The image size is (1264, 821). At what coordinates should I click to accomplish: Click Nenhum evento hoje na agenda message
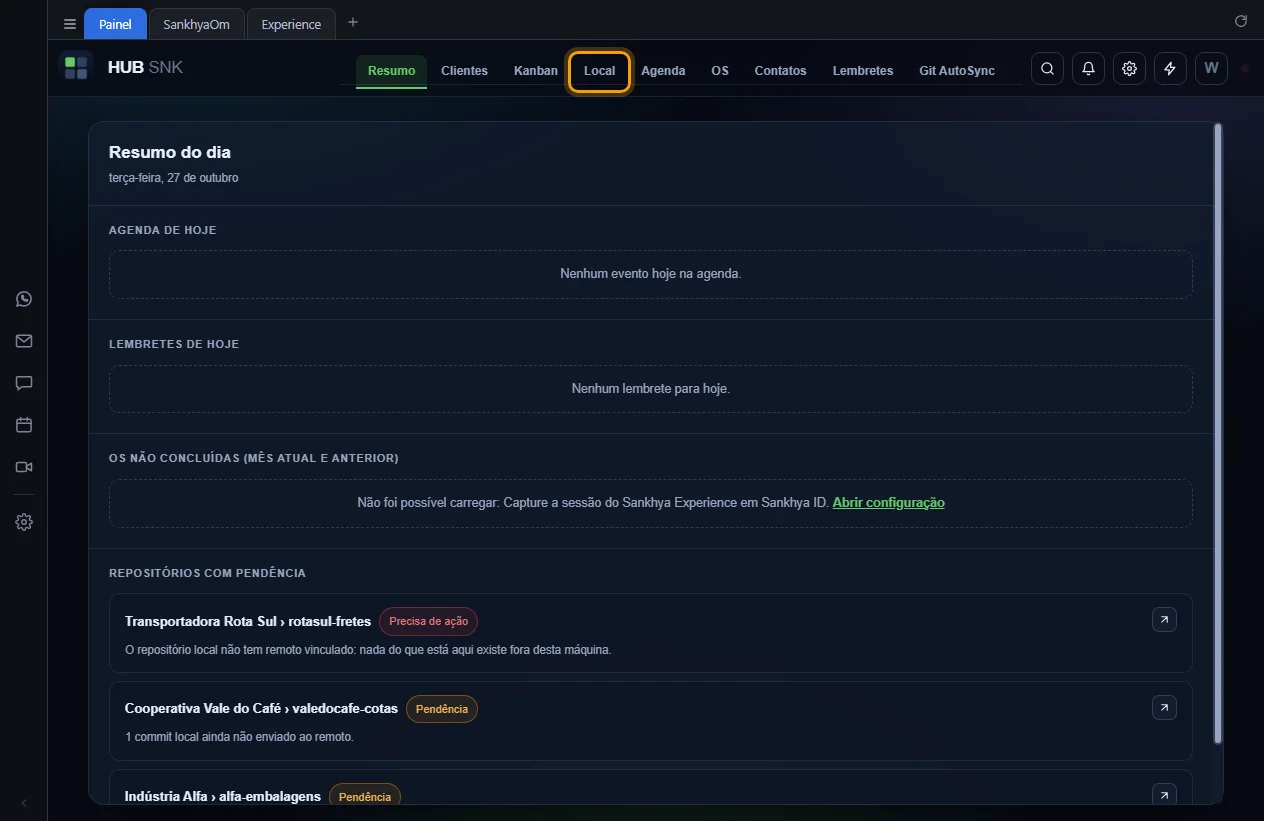[651, 273]
